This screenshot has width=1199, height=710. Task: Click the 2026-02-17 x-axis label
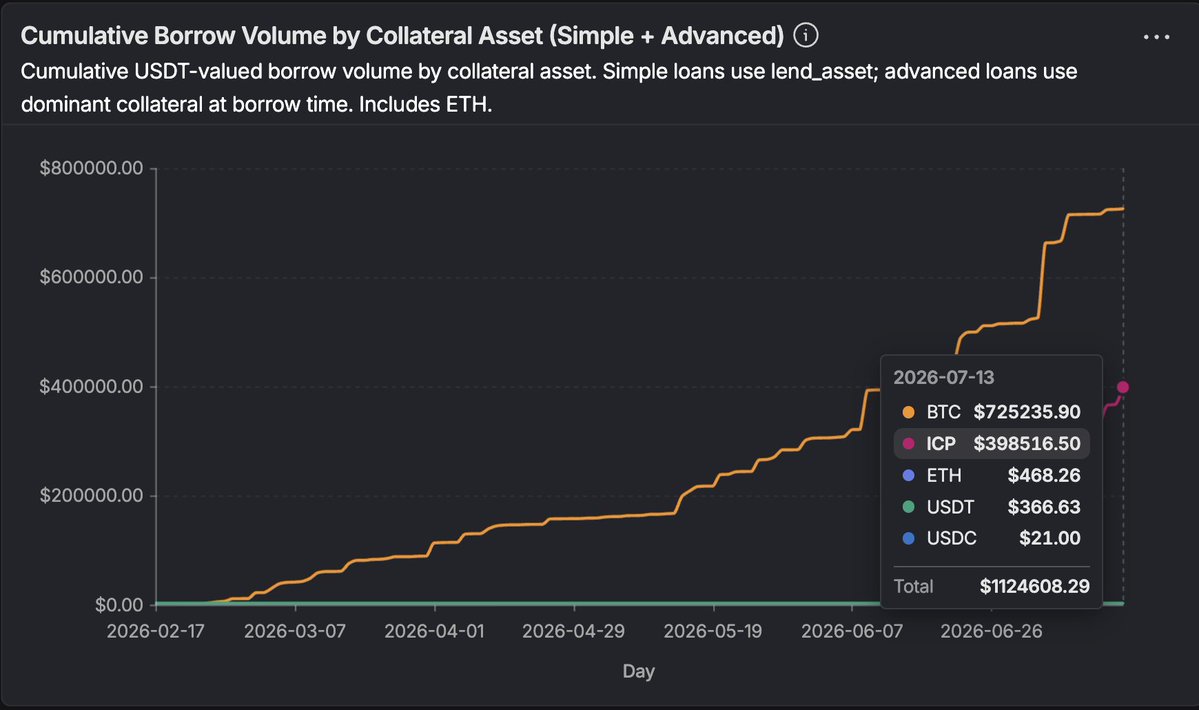pos(155,631)
